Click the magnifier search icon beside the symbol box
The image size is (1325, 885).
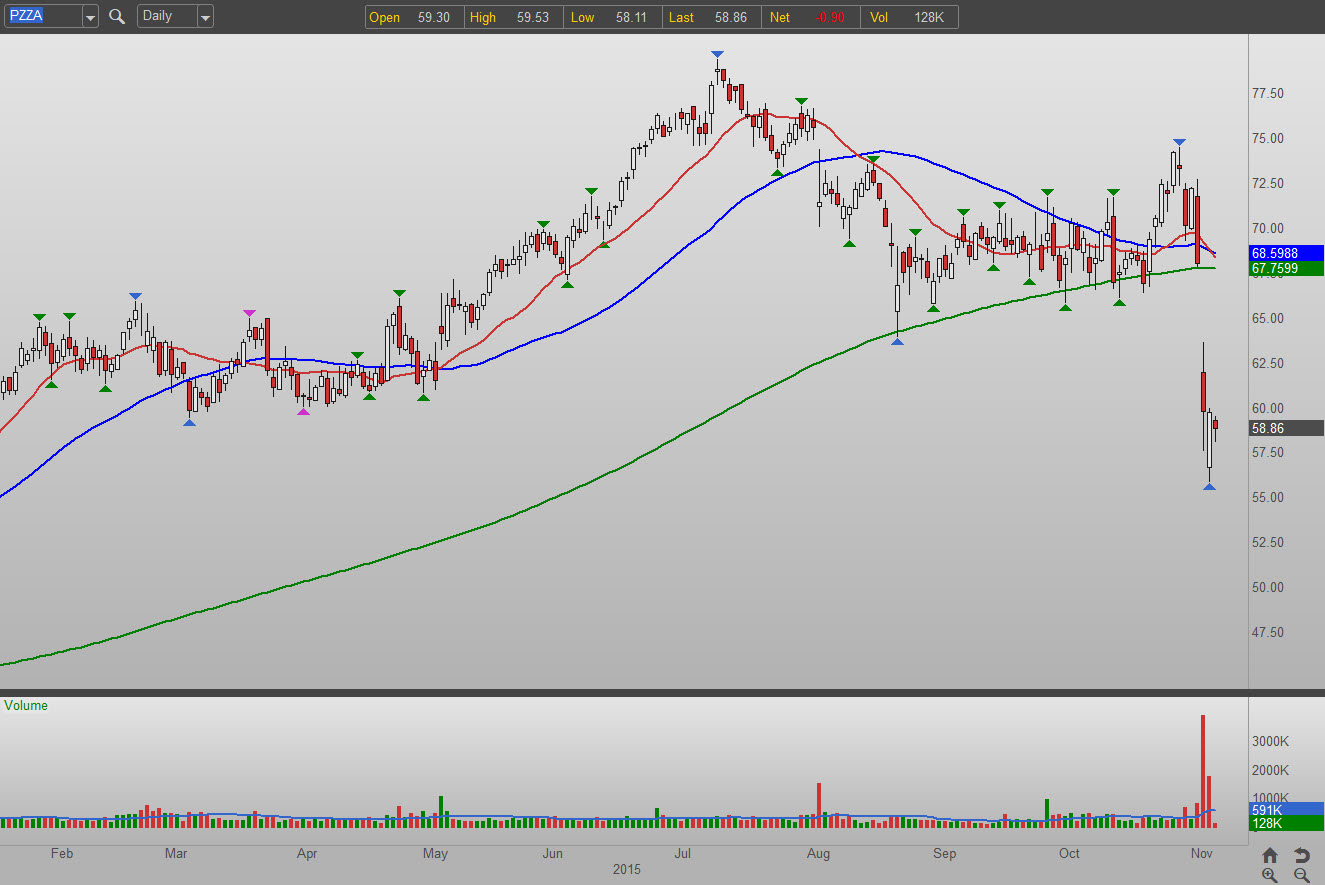tap(117, 16)
